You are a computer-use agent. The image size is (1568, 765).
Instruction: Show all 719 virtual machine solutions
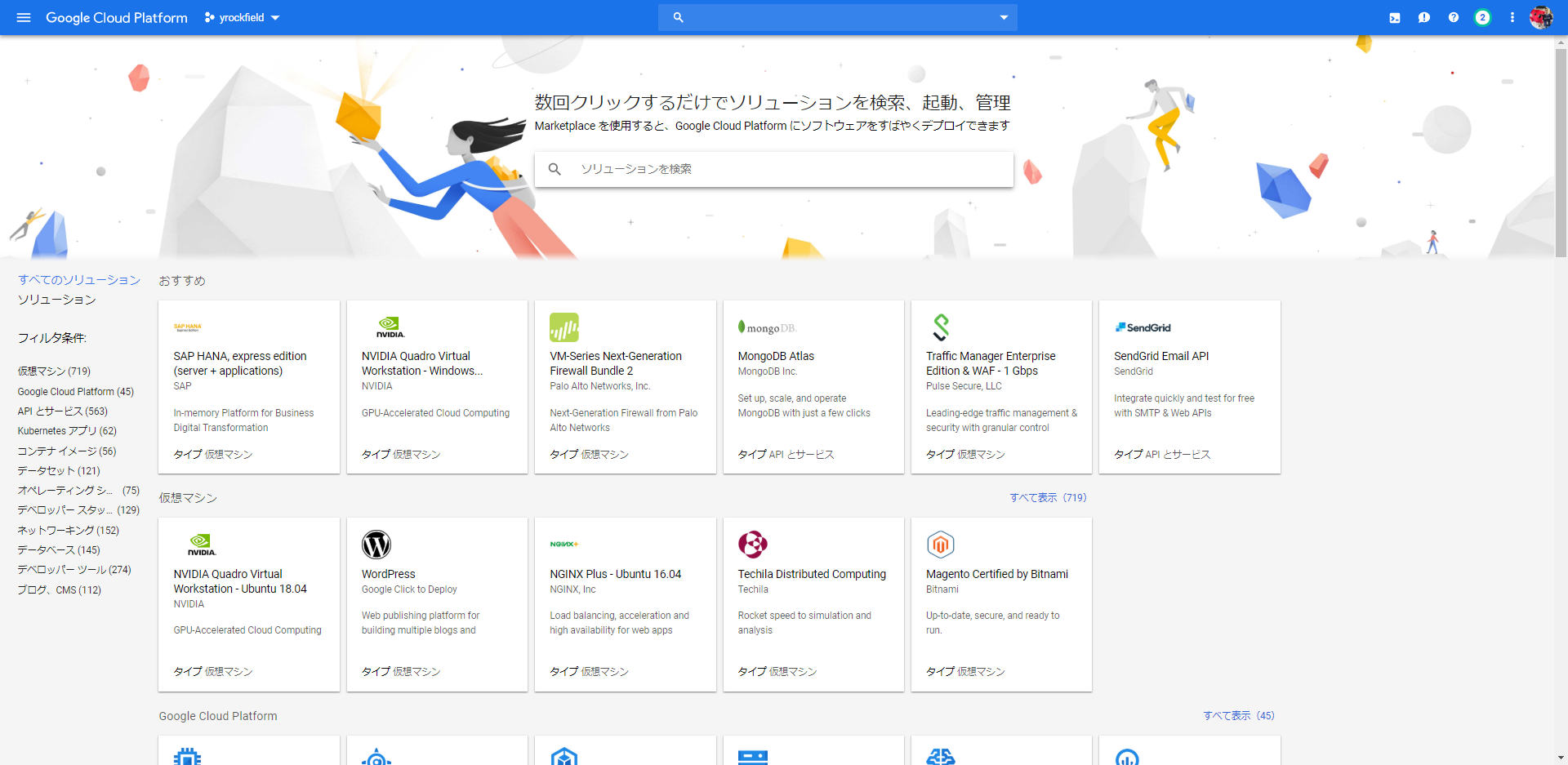click(x=1048, y=498)
